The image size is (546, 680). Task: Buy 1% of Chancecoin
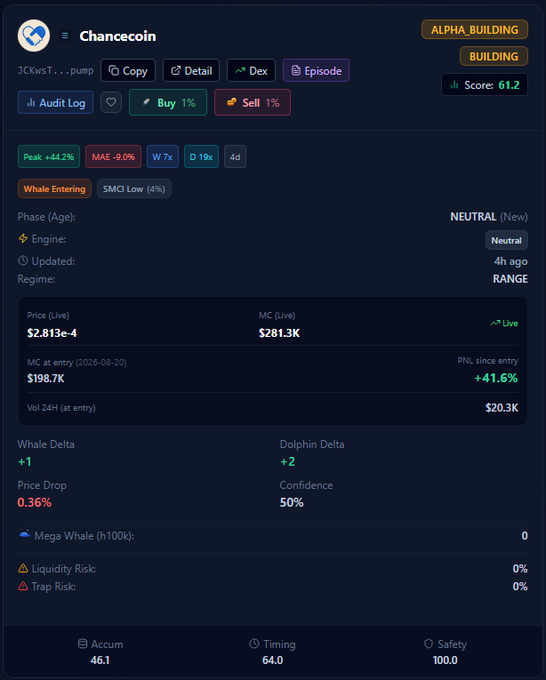[x=168, y=103]
